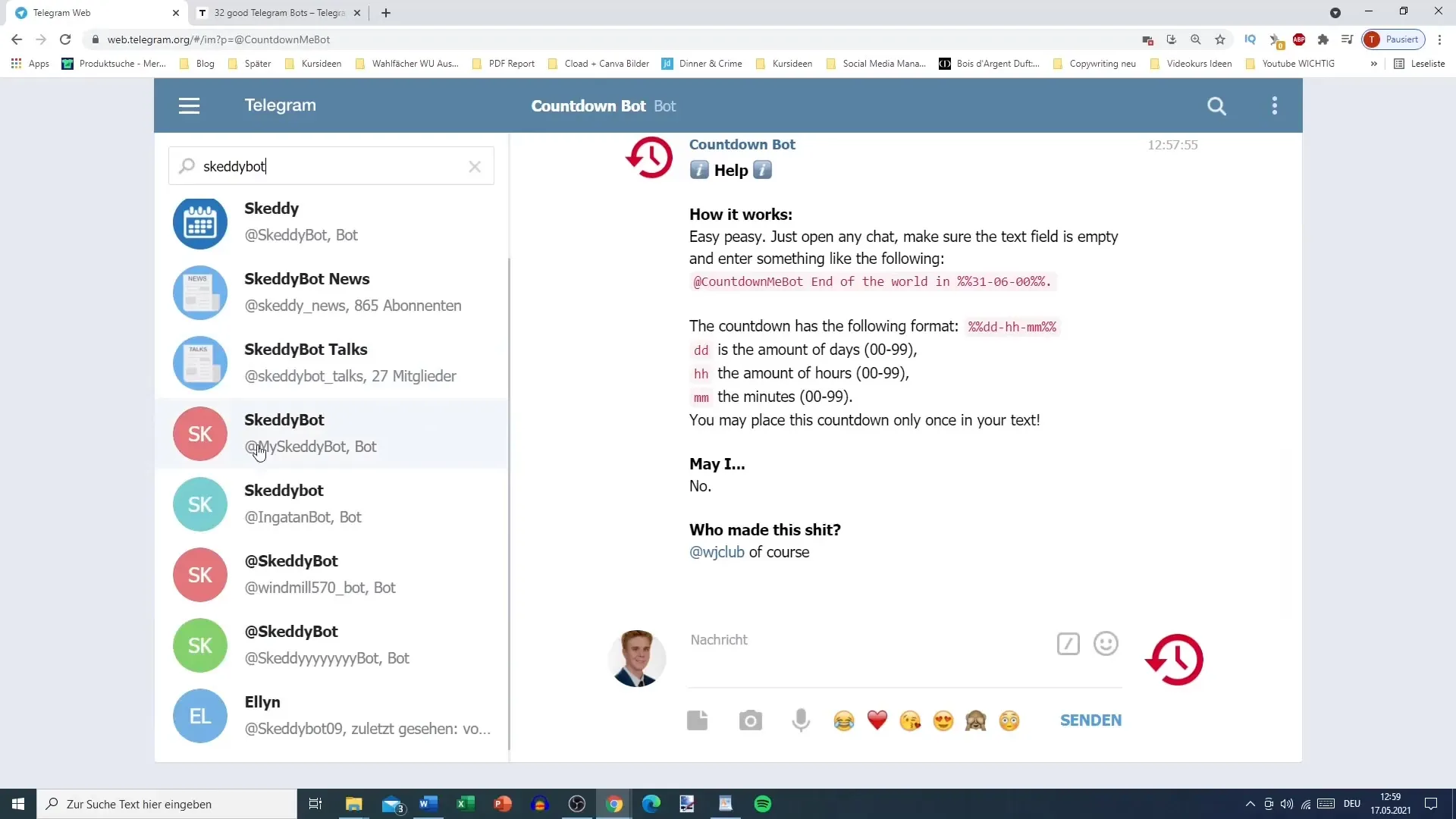Screen dimensions: 1456x819
Task: Attach a photo with the camera icon
Action: [750, 720]
